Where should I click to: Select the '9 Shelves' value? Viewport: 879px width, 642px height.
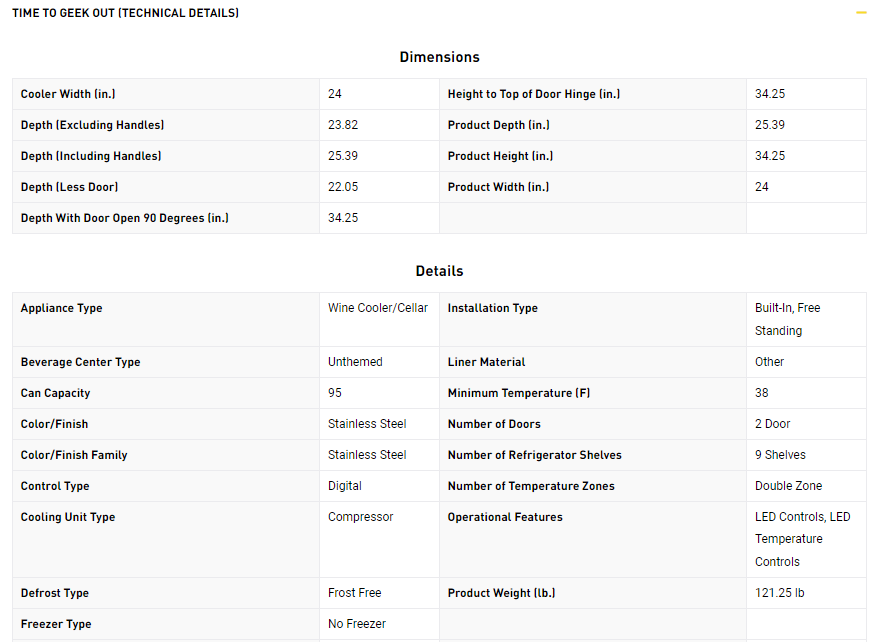780,455
